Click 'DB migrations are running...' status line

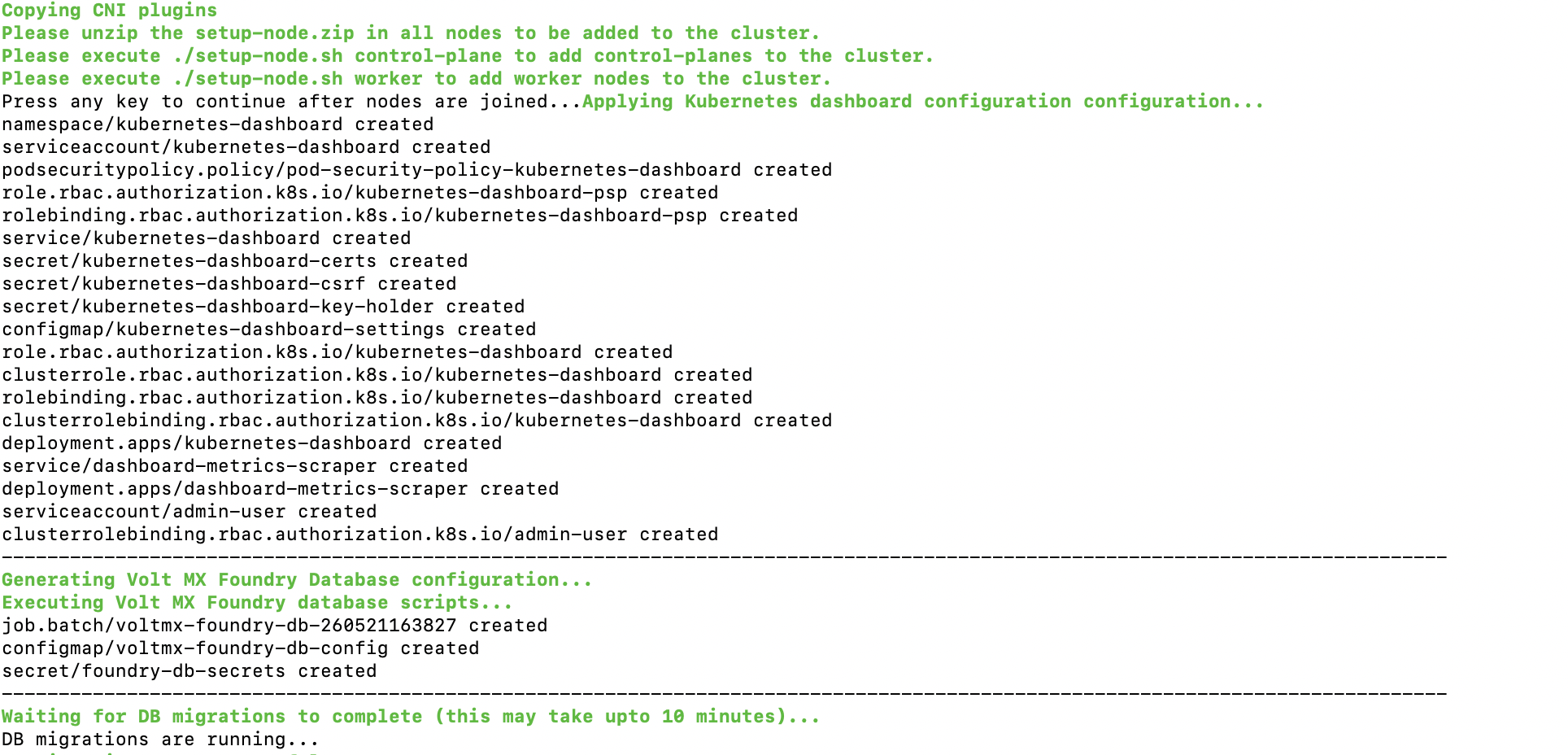coord(160,740)
